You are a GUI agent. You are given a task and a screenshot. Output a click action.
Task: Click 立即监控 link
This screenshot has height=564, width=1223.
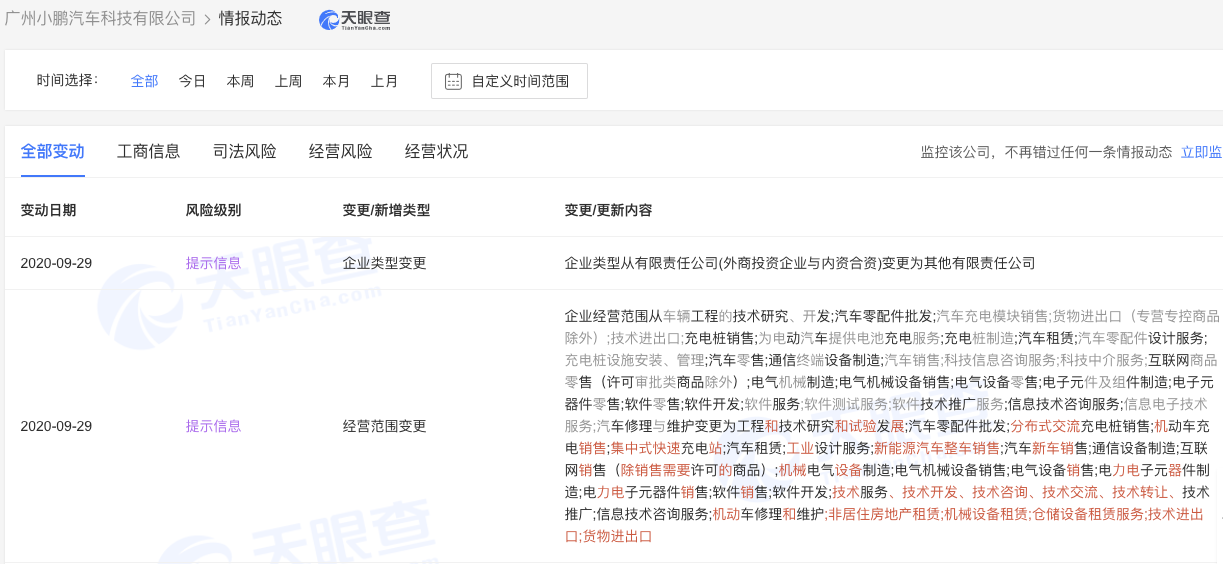coord(1202,152)
